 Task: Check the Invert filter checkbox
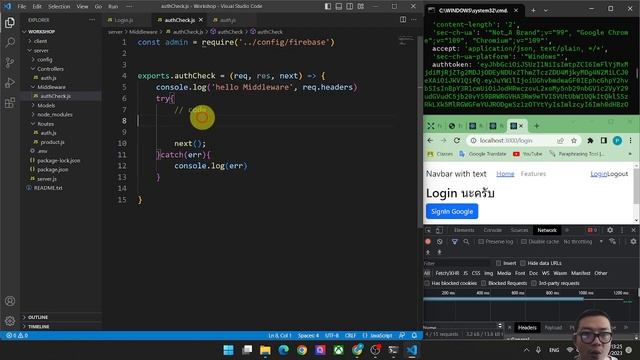pyautogui.click(x=498, y=263)
